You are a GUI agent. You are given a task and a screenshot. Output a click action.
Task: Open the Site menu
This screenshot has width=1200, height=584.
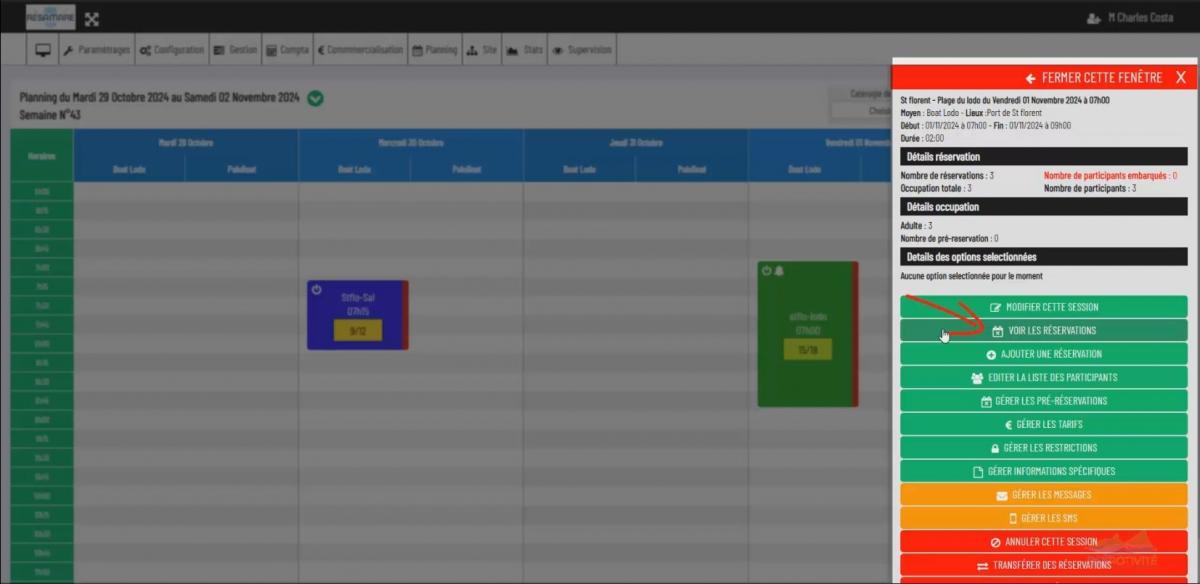[482, 50]
